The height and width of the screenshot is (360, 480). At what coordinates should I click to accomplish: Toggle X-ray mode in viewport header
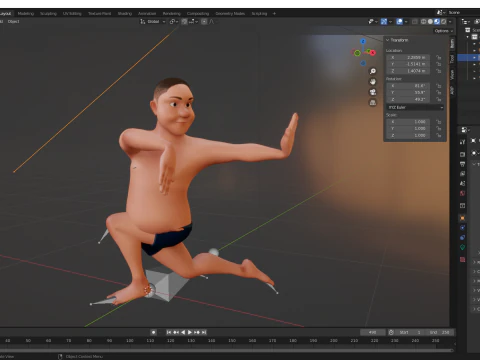coord(415,22)
